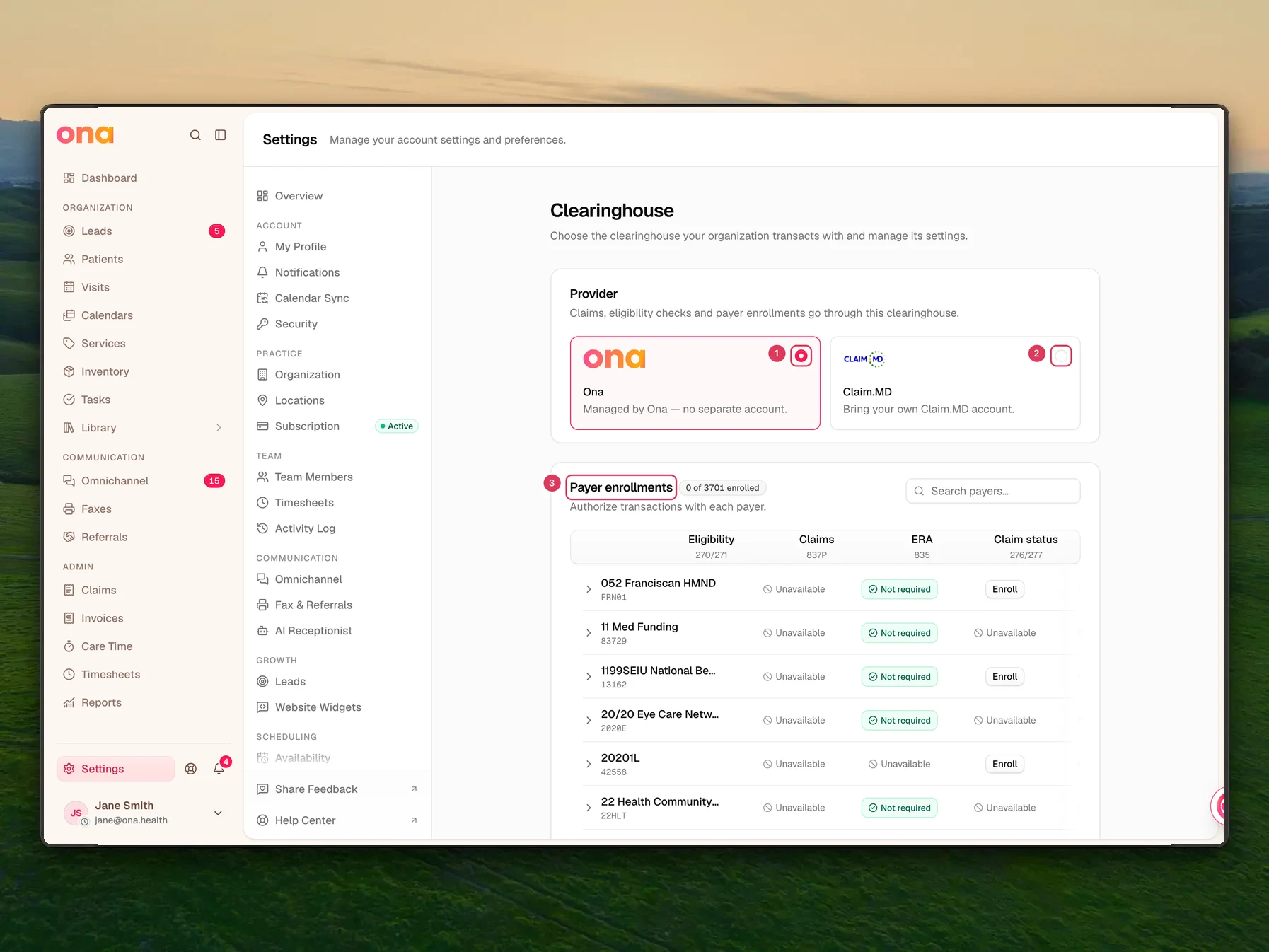The image size is (1269, 952).
Task: Click the search magnifier icon beside ona logo
Action: click(195, 135)
